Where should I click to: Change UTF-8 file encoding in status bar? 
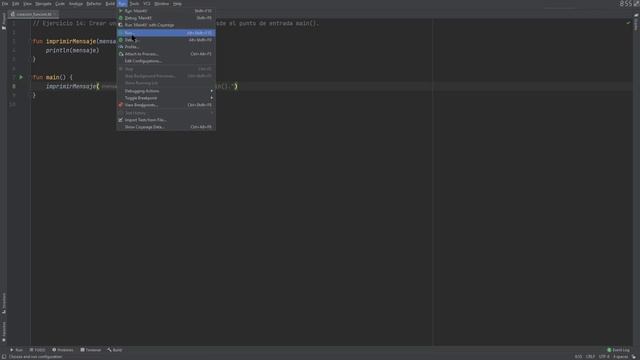[x=604, y=357]
